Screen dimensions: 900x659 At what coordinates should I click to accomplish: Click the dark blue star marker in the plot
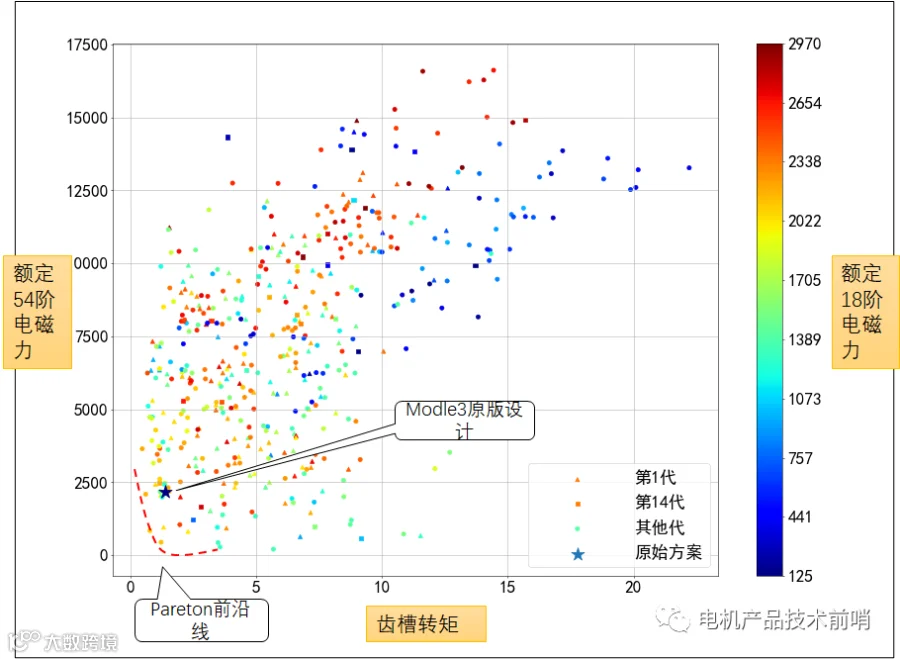(x=165, y=492)
